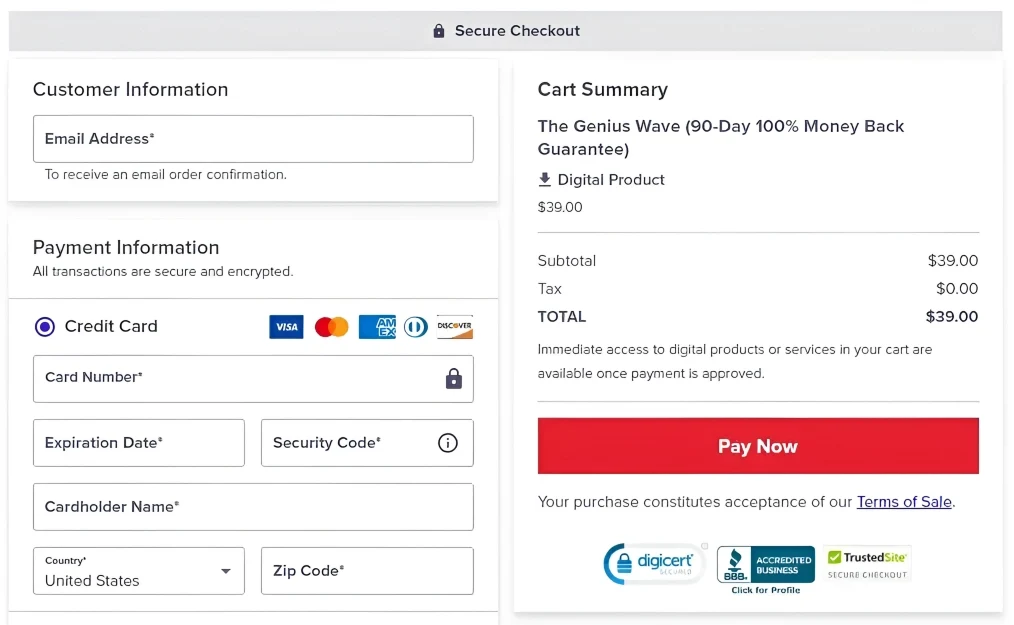Image resolution: width=1014 pixels, height=625 pixels.
Task: Select the Credit Card radio button
Action: point(45,327)
